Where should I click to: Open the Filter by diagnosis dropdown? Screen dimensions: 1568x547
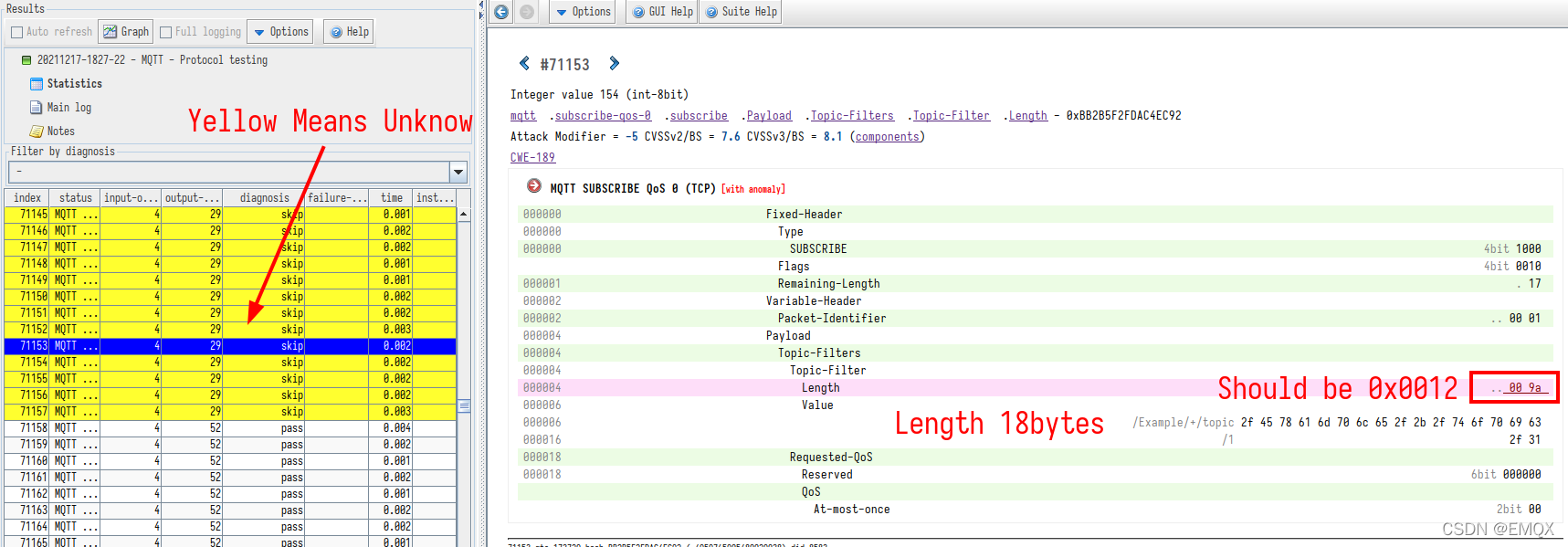[x=458, y=172]
